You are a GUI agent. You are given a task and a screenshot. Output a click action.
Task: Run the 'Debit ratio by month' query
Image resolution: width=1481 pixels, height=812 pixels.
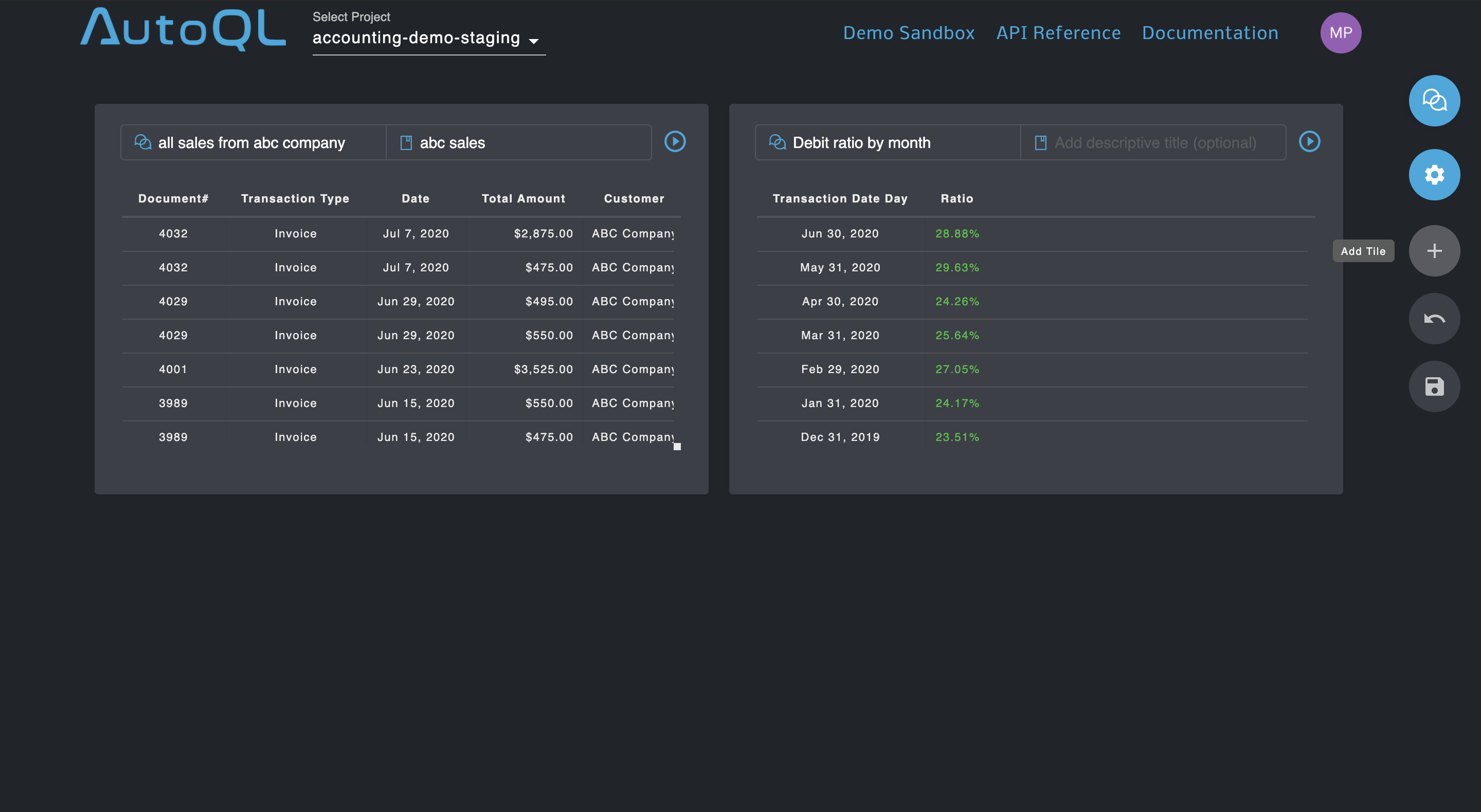tap(1309, 141)
